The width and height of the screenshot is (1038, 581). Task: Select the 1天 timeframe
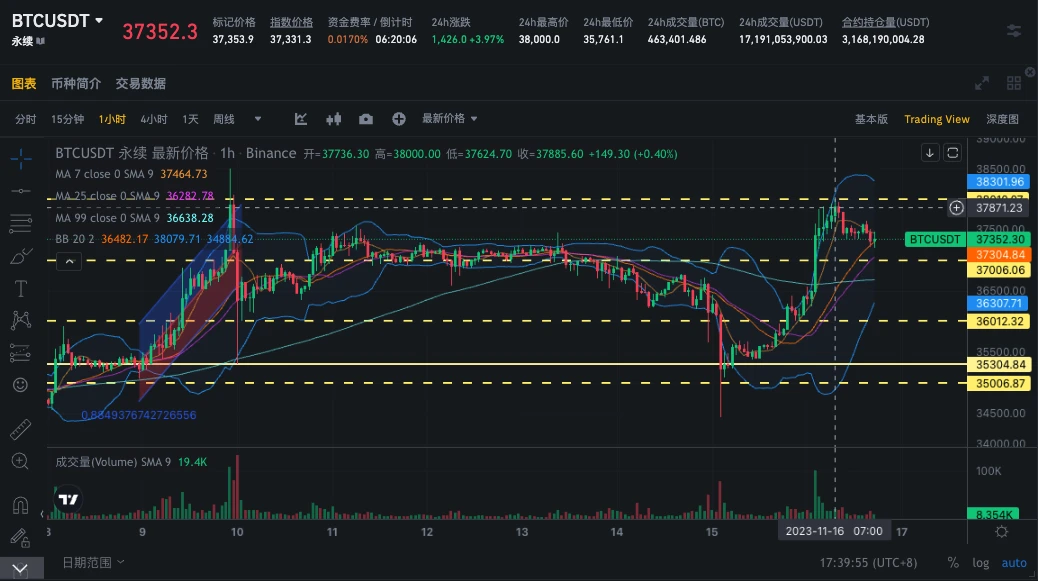189,118
